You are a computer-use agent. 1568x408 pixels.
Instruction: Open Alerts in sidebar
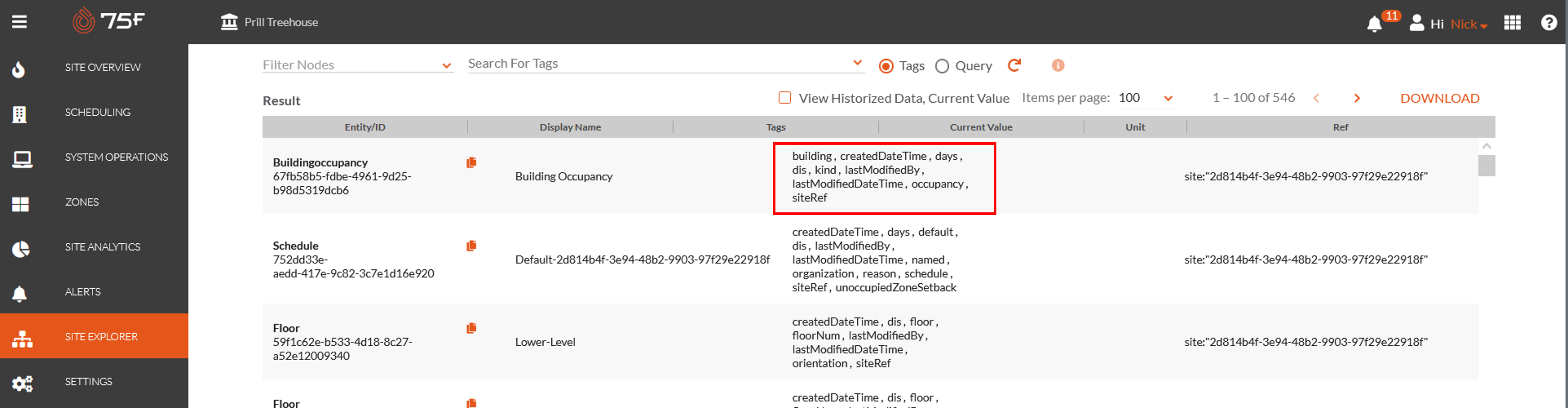coord(94,292)
